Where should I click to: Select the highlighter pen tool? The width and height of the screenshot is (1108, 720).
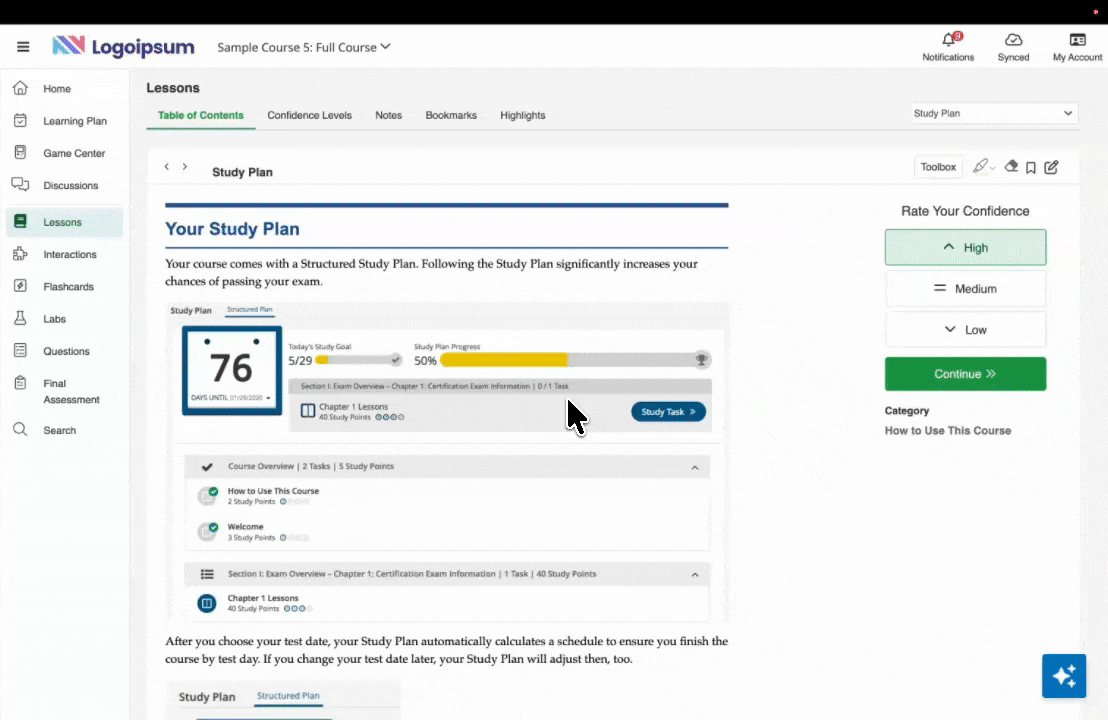coord(980,167)
